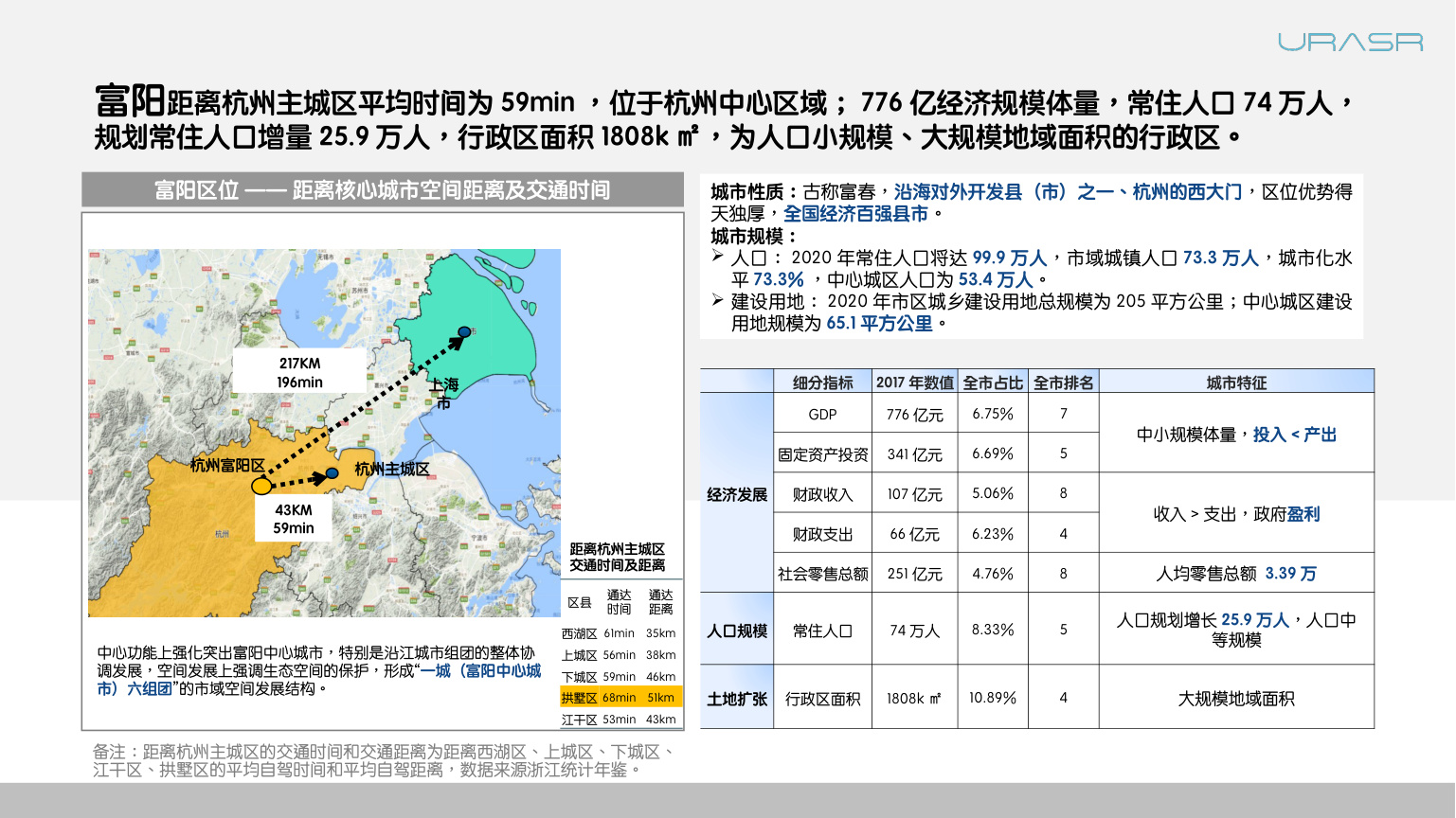
Task: Click the 城市性质 heading text
Action: point(756,192)
